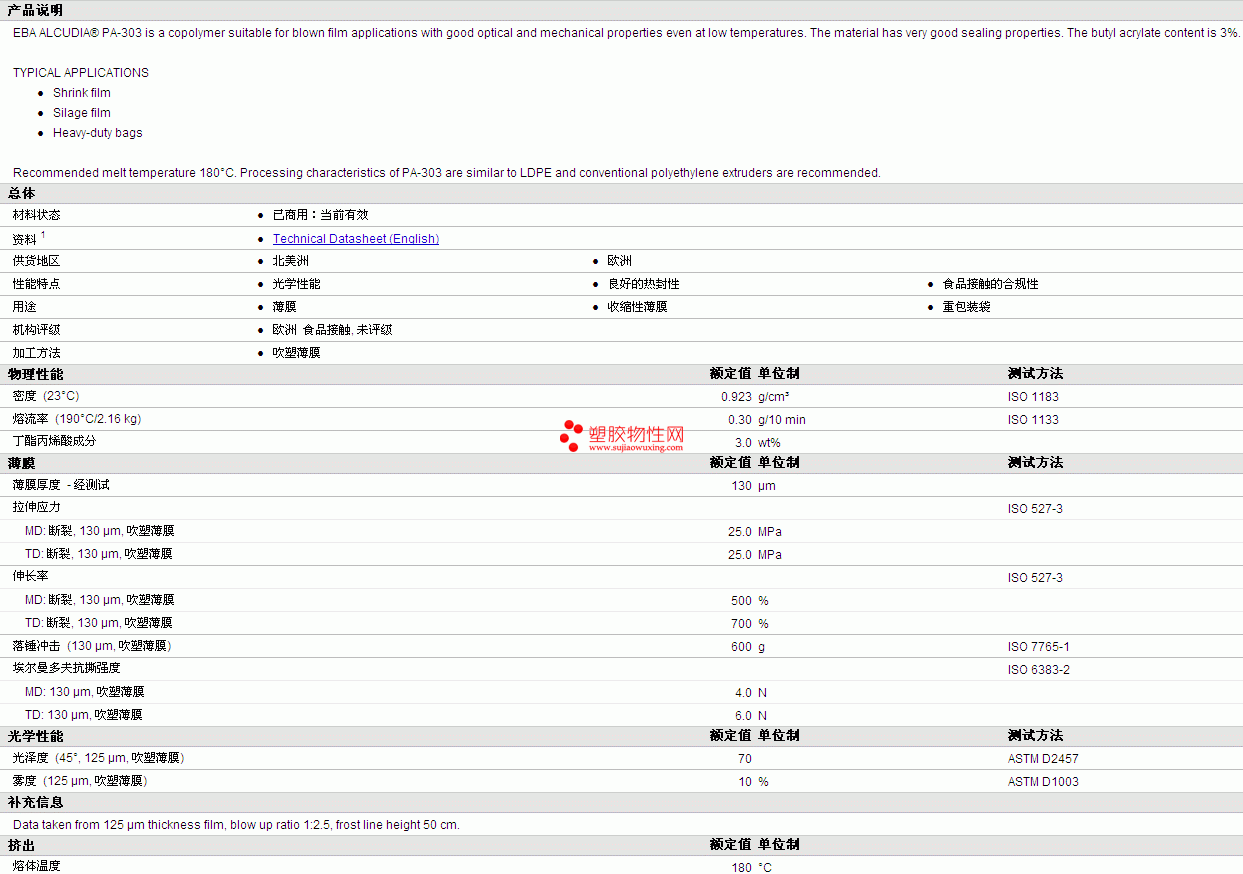Select haze value 10
The width and height of the screenshot is (1243, 874).
tap(745, 782)
